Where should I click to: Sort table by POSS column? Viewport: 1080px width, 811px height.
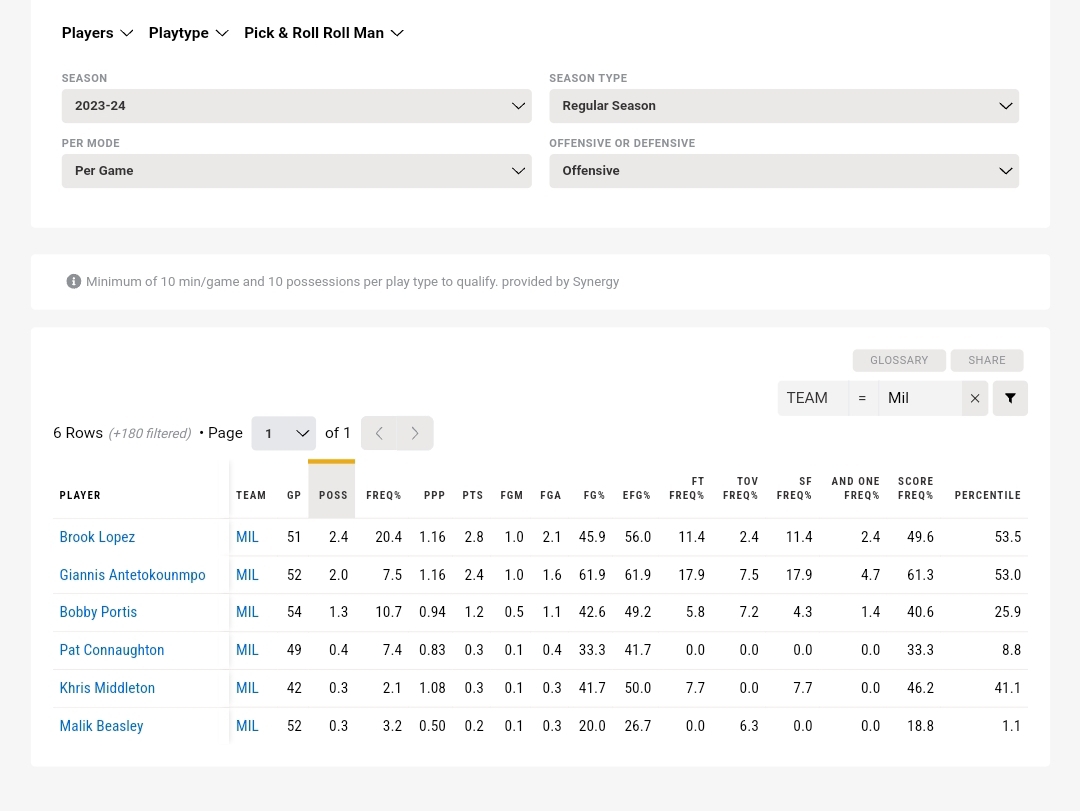coord(333,495)
